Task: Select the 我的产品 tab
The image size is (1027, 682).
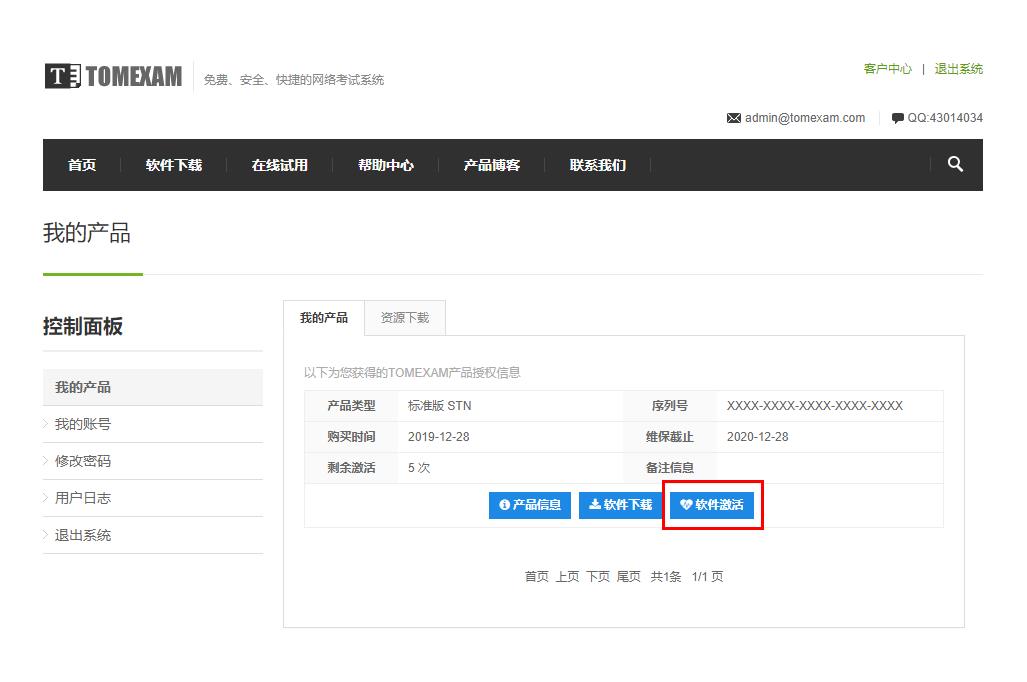Action: (x=324, y=318)
